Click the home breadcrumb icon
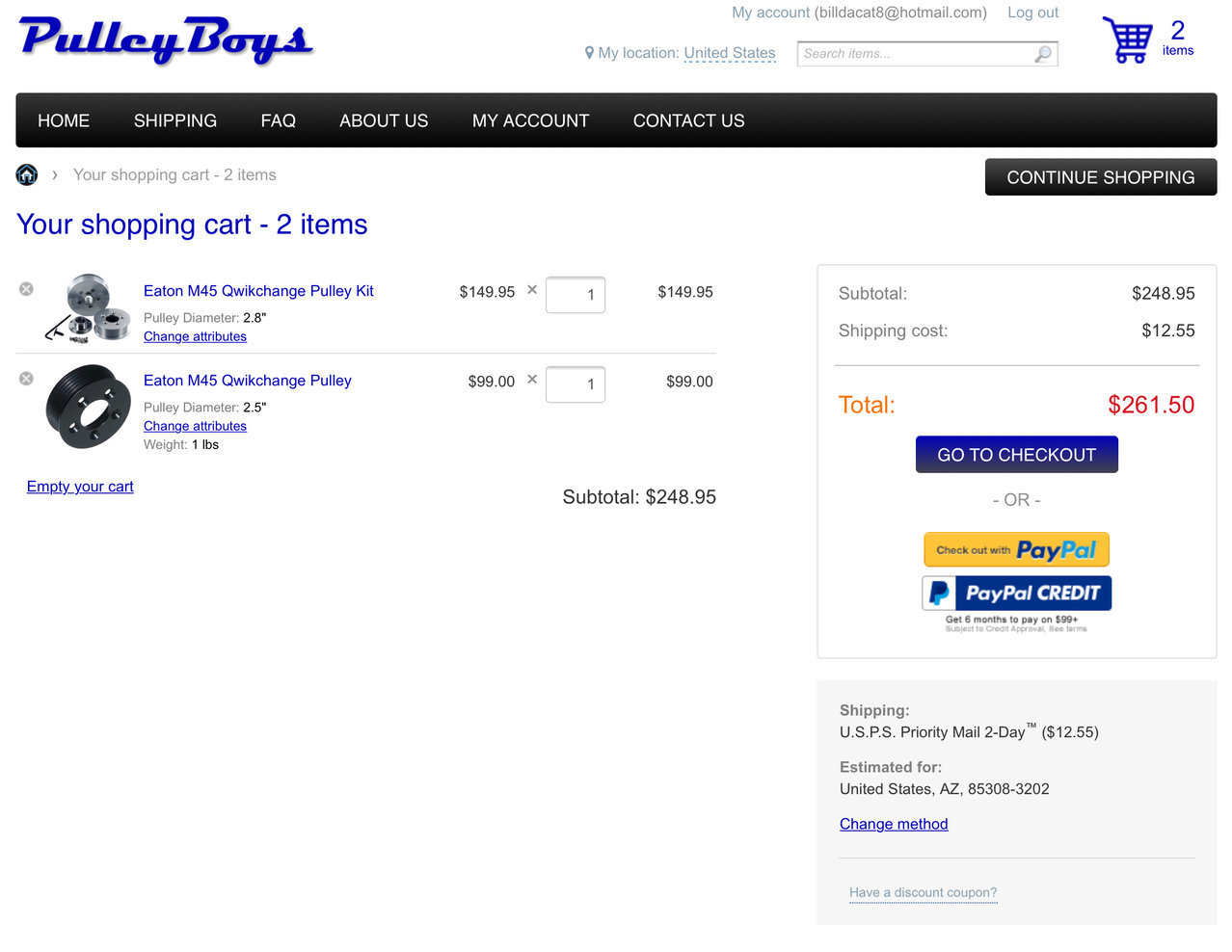Screen dimensions: 1232x952 click(x=27, y=174)
